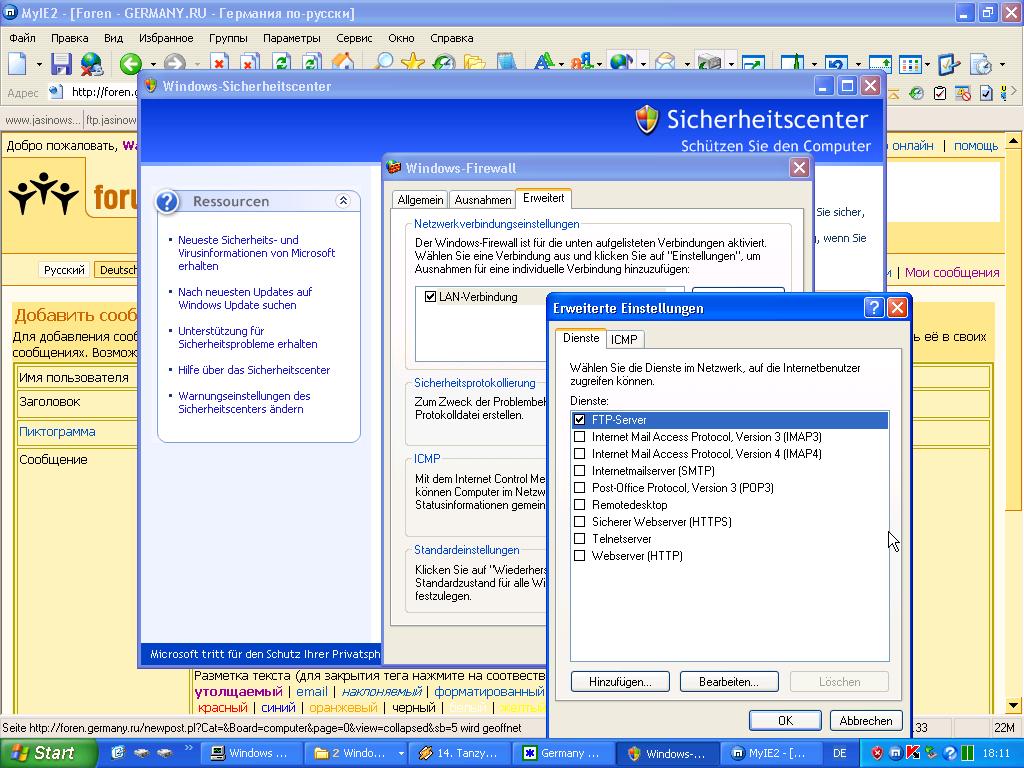Viewport: 1024px width, 768px height.
Task: Enable the Remotedesktop service checkbox
Action: point(579,505)
